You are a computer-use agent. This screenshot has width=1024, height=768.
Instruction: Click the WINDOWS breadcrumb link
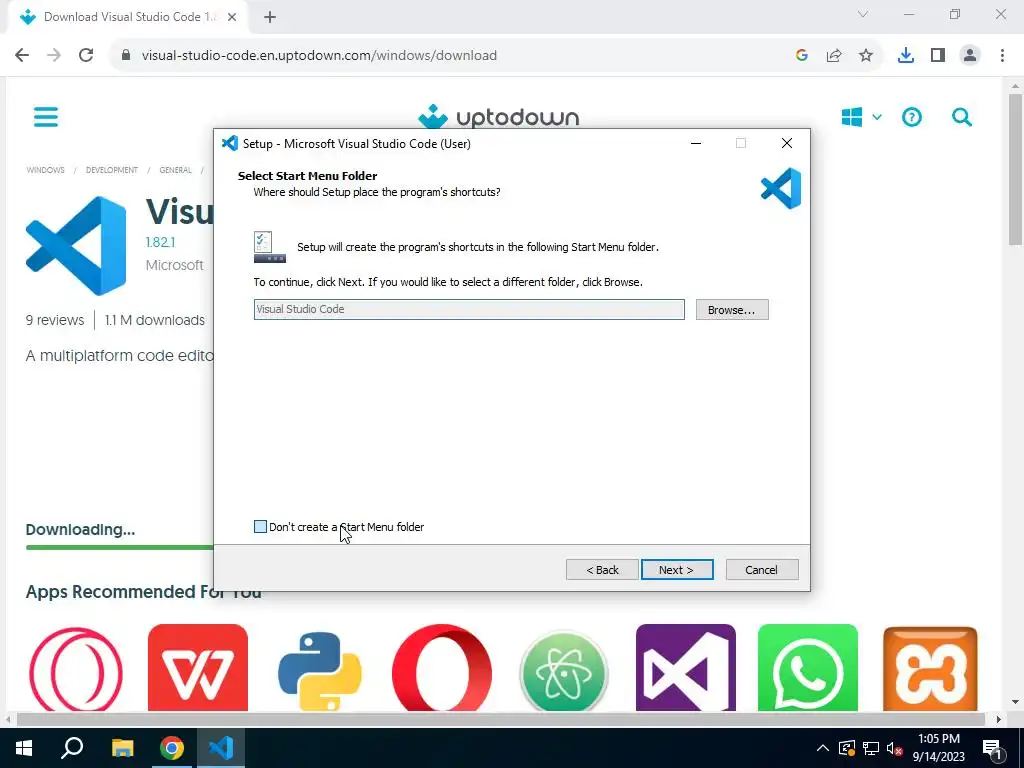[46, 170]
